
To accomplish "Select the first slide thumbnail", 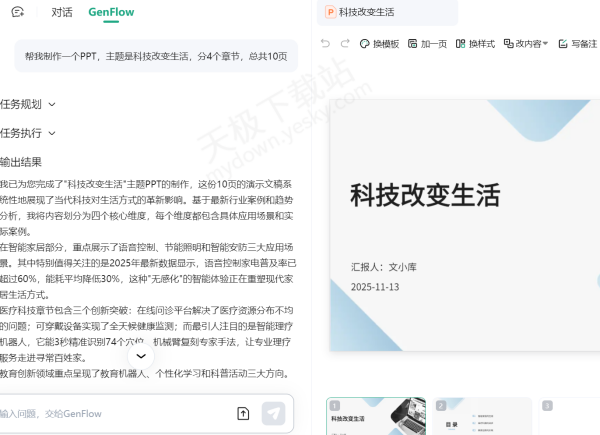I will [x=375, y=416].
